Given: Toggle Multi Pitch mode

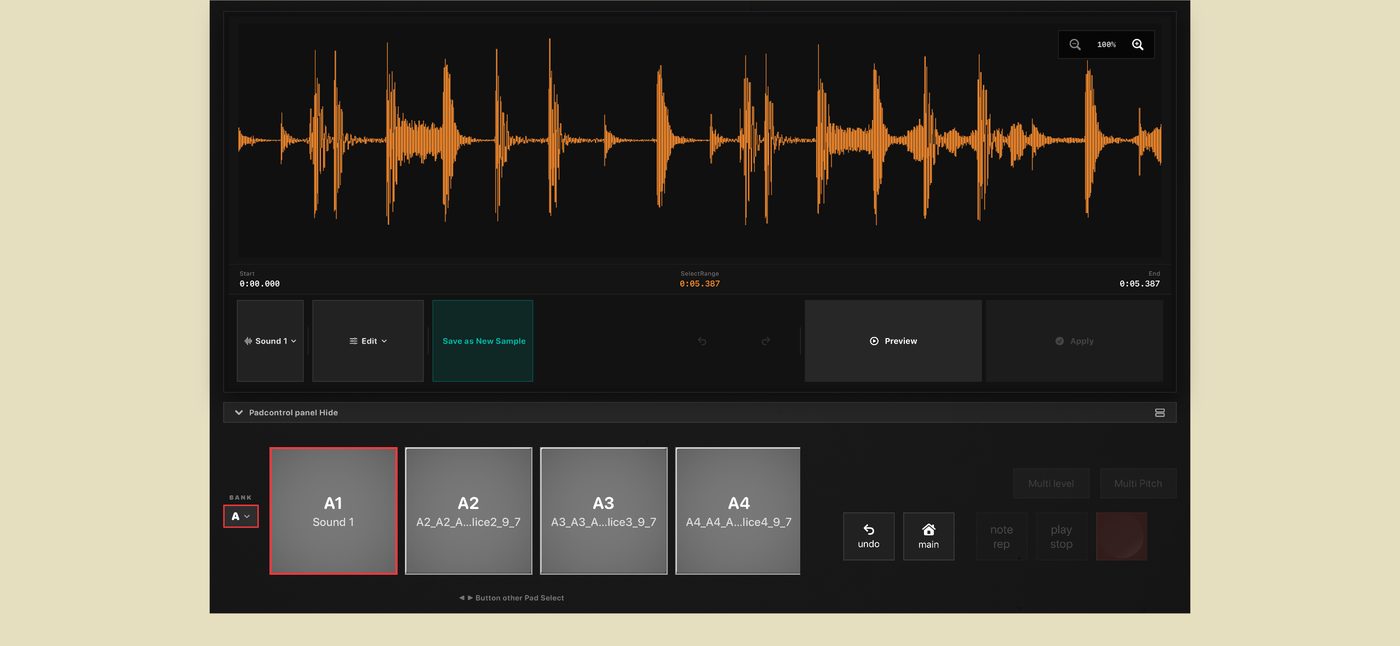Looking at the screenshot, I should (1138, 483).
